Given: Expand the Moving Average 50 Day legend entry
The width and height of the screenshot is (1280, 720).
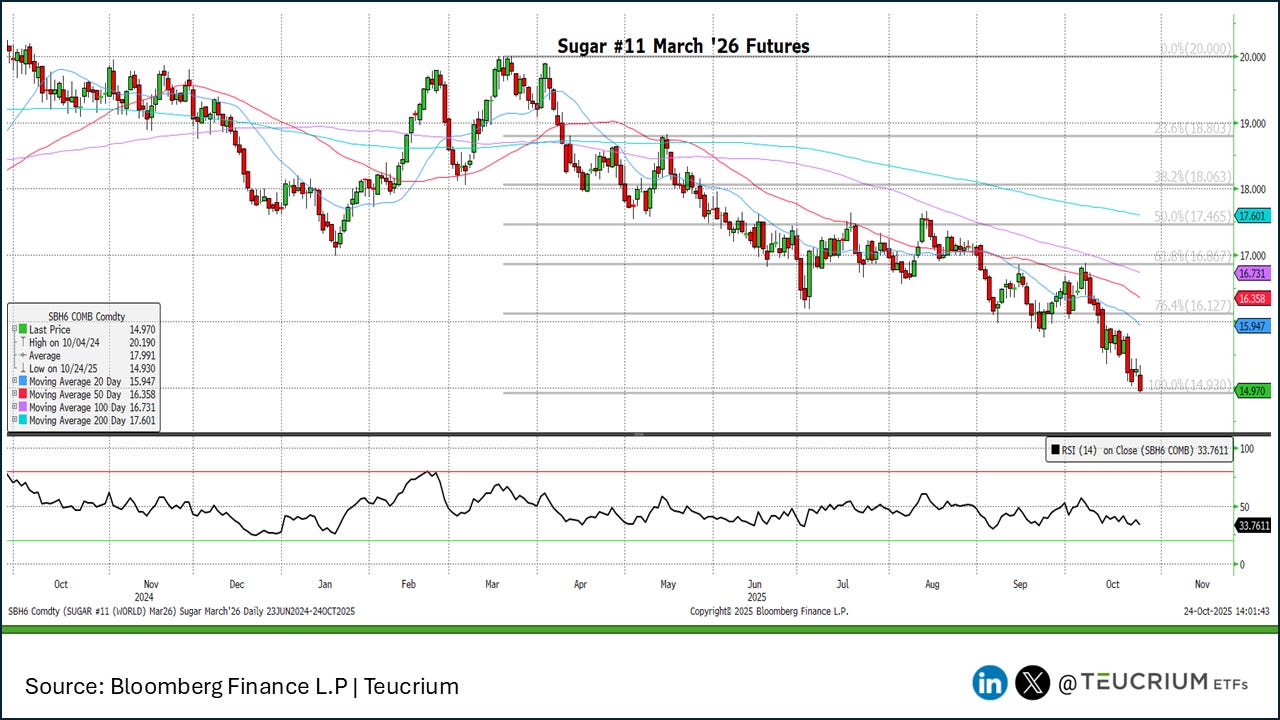Looking at the screenshot, I should click(13, 395).
